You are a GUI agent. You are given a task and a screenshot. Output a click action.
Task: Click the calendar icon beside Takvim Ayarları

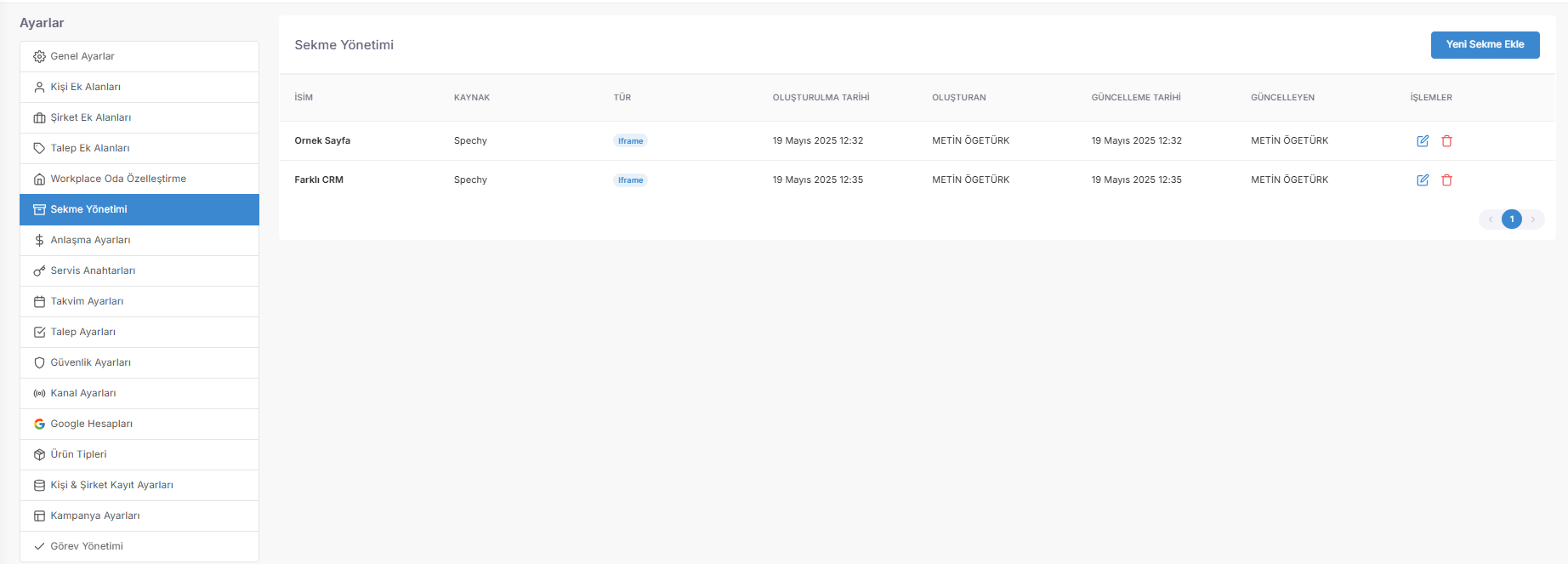pyautogui.click(x=39, y=302)
